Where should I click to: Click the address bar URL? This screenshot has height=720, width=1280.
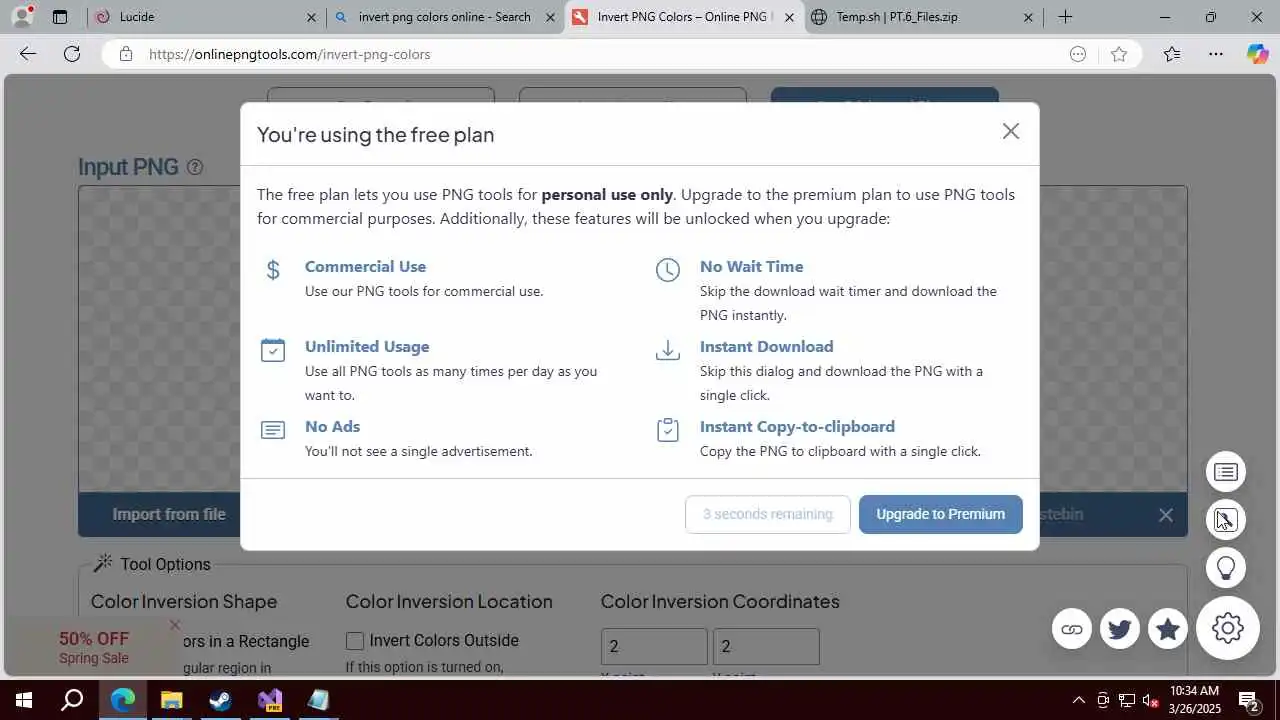pos(289,54)
